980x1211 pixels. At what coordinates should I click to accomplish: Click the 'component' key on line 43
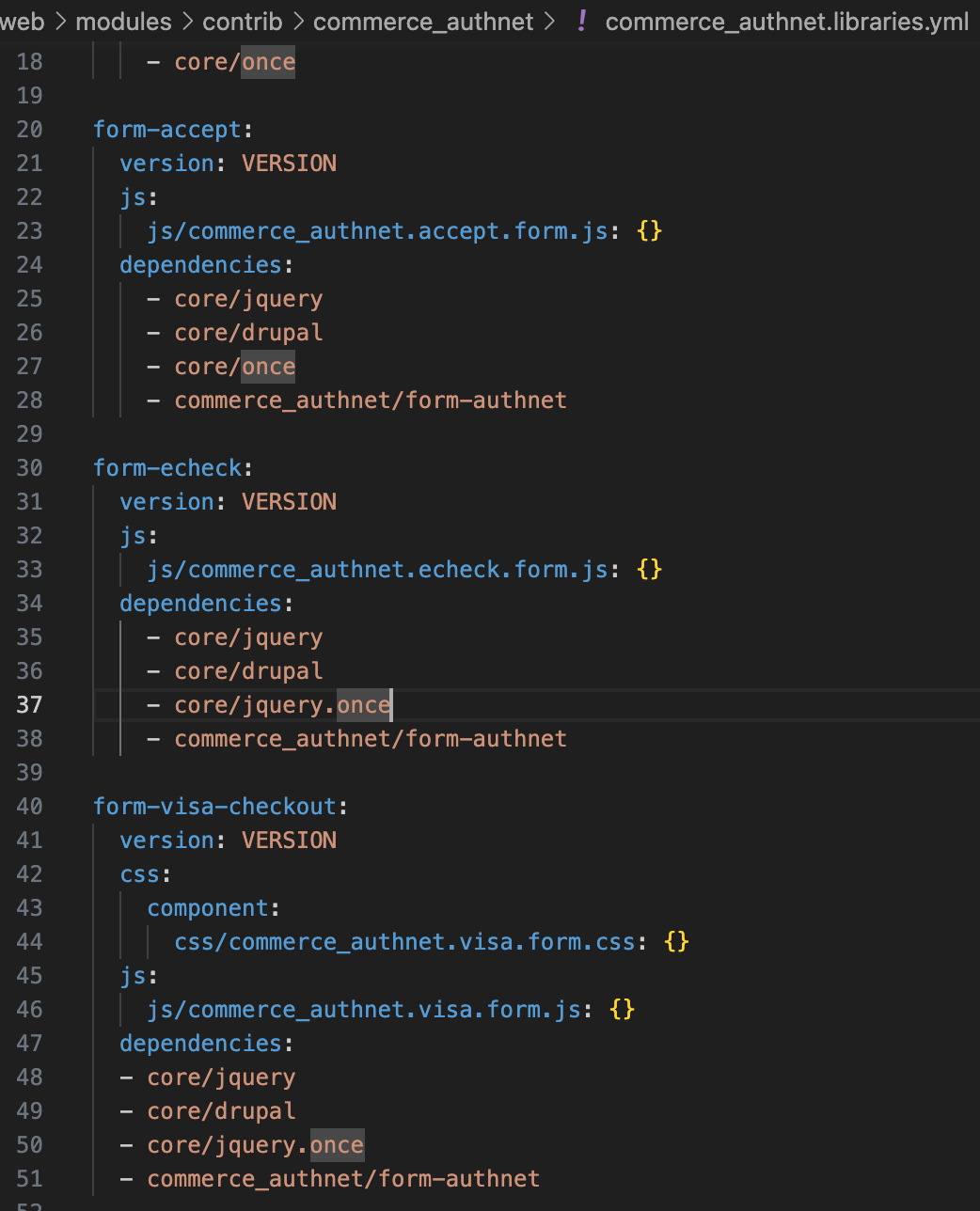coord(208,907)
